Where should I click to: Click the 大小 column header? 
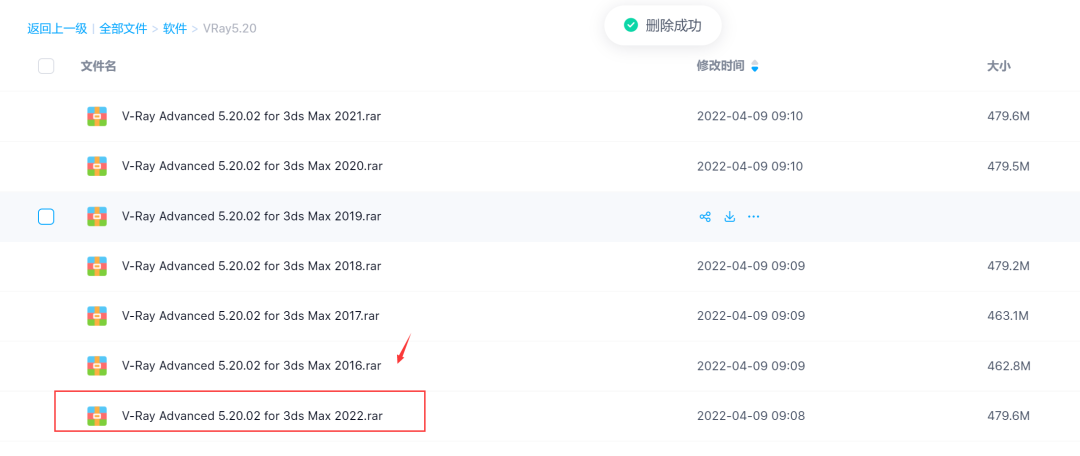coord(999,66)
